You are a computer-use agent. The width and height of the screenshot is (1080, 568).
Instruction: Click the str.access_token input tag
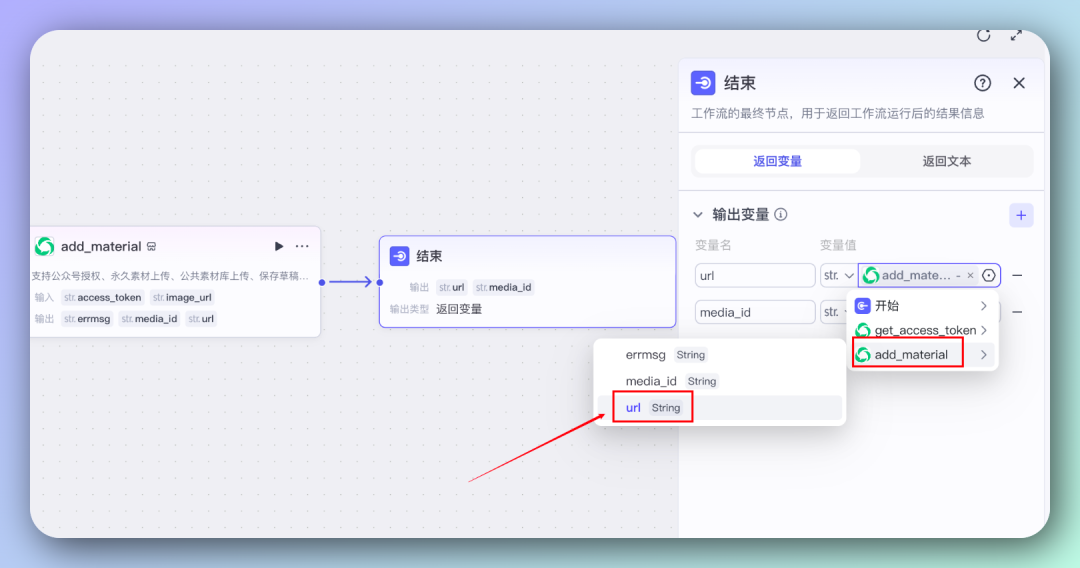pos(103,297)
